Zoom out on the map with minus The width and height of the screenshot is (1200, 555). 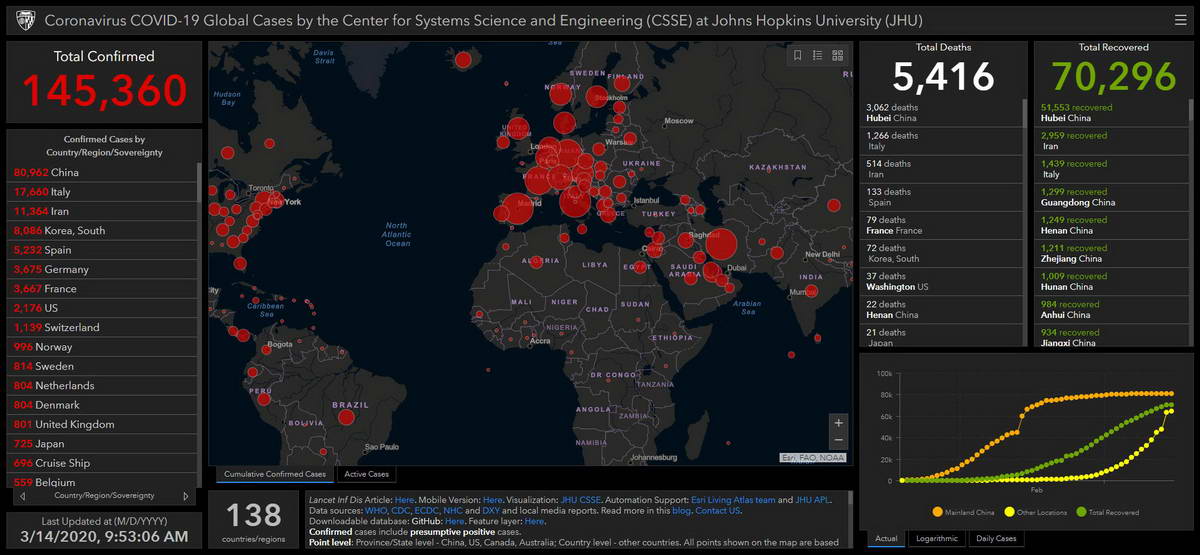(838, 441)
